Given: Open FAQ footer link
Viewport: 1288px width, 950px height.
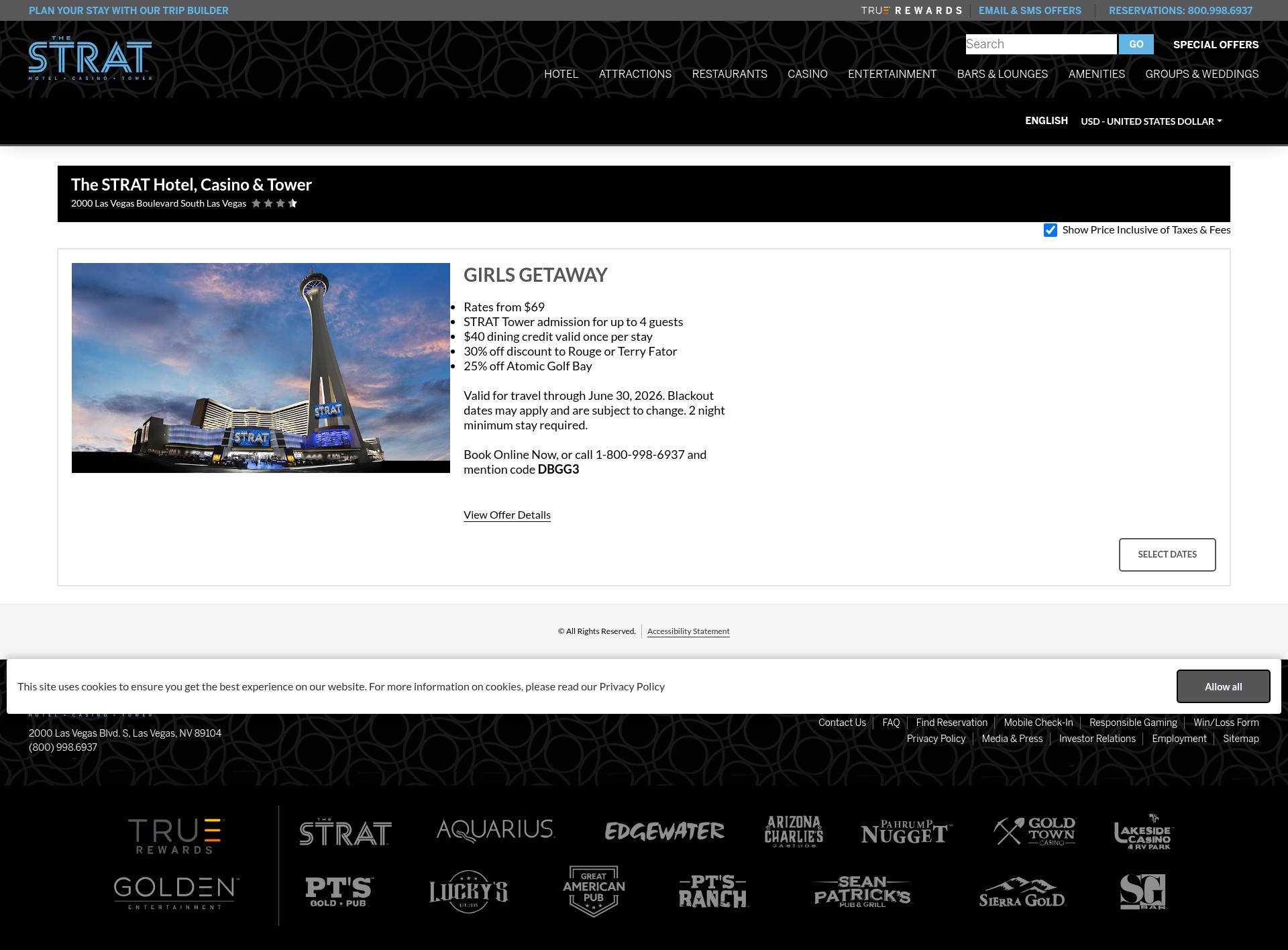Looking at the screenshot, I should point(891,723).
